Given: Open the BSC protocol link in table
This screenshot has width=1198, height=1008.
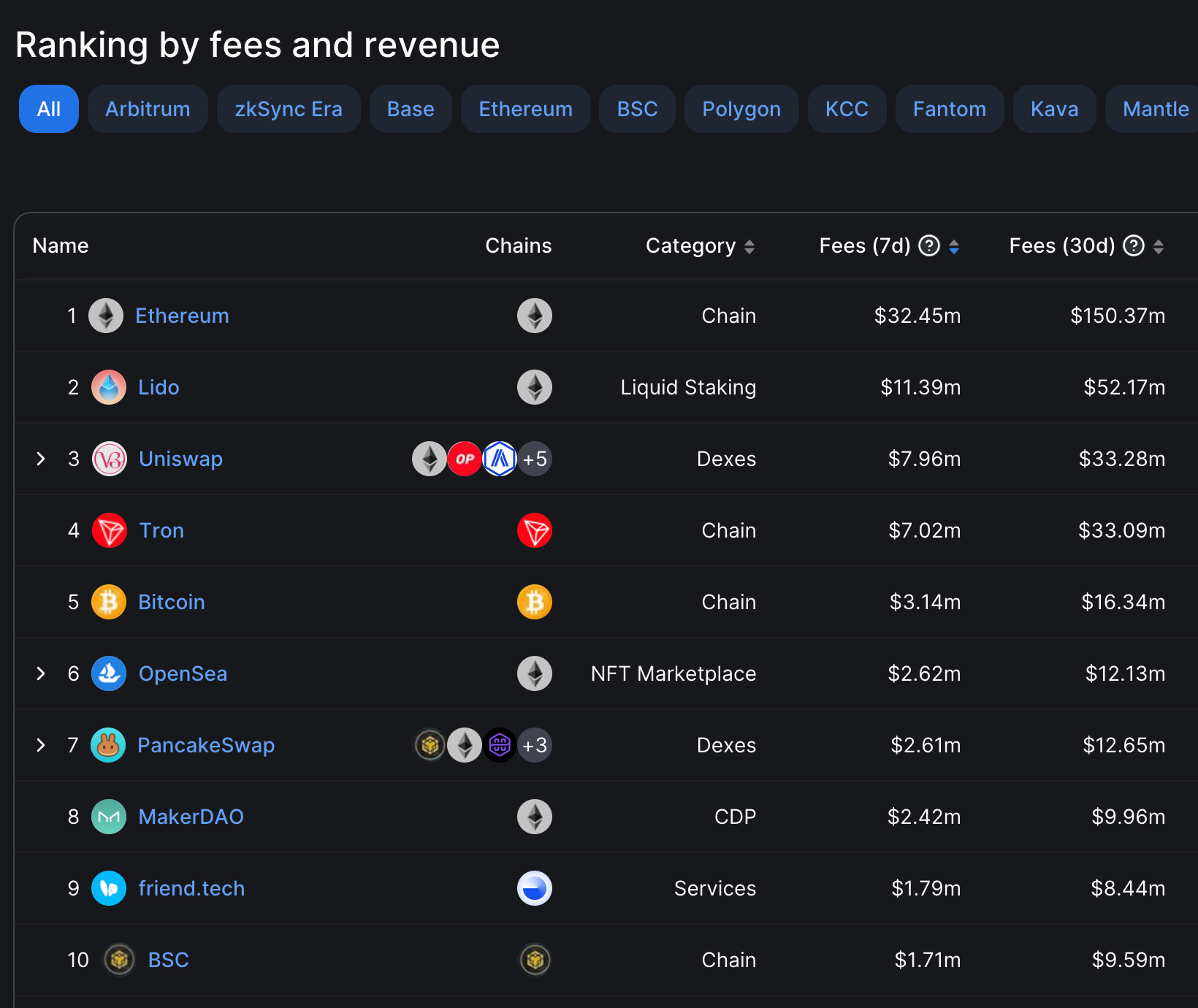Looking at the screenshot, I should pyautogui.click(x=168, y=960).
